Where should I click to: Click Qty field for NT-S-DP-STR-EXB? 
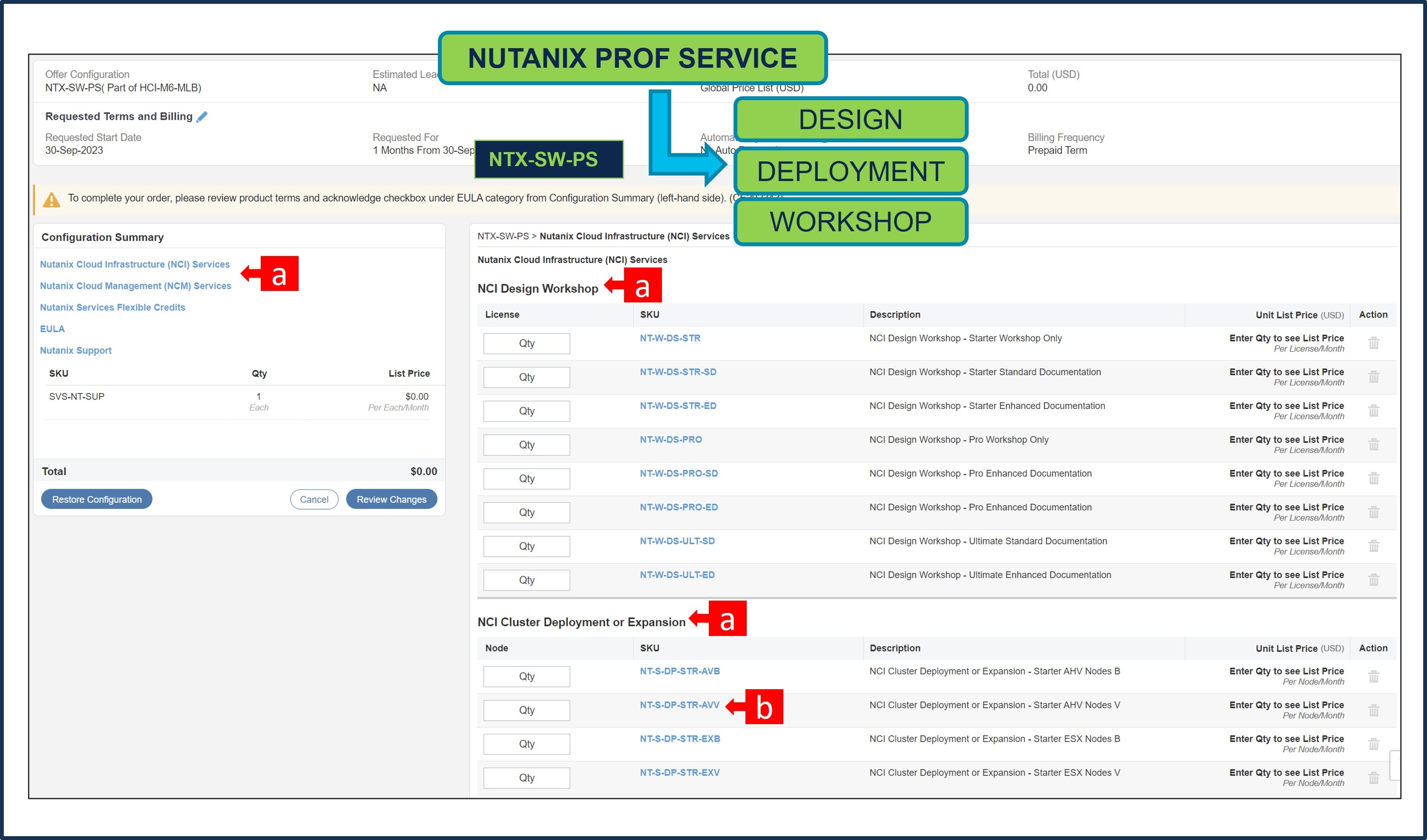click(x=526, y=744)
